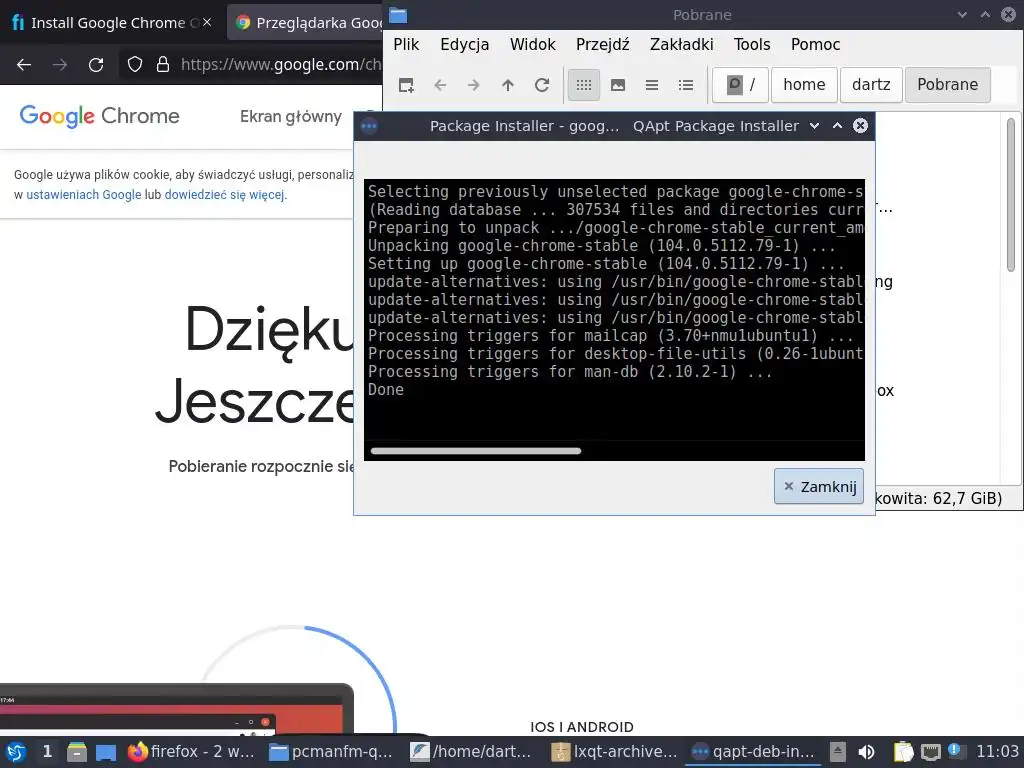The width and height of the screenshot is (1024, 768).
Task: Switch to desktop 1 in pager
Action: click(x=47, y=752)
